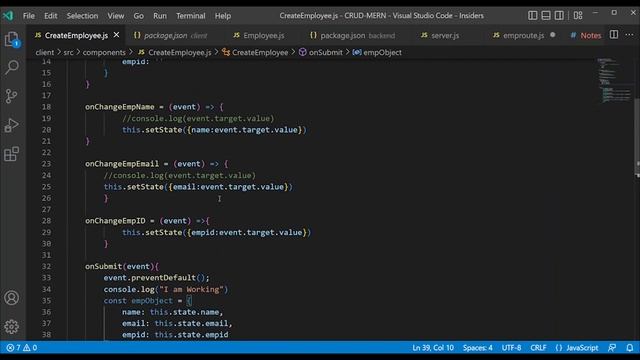640x360 pixels.
Task: Change line endings via CRLF indicator
Action: pyautogui.click(x=538, y=348)
